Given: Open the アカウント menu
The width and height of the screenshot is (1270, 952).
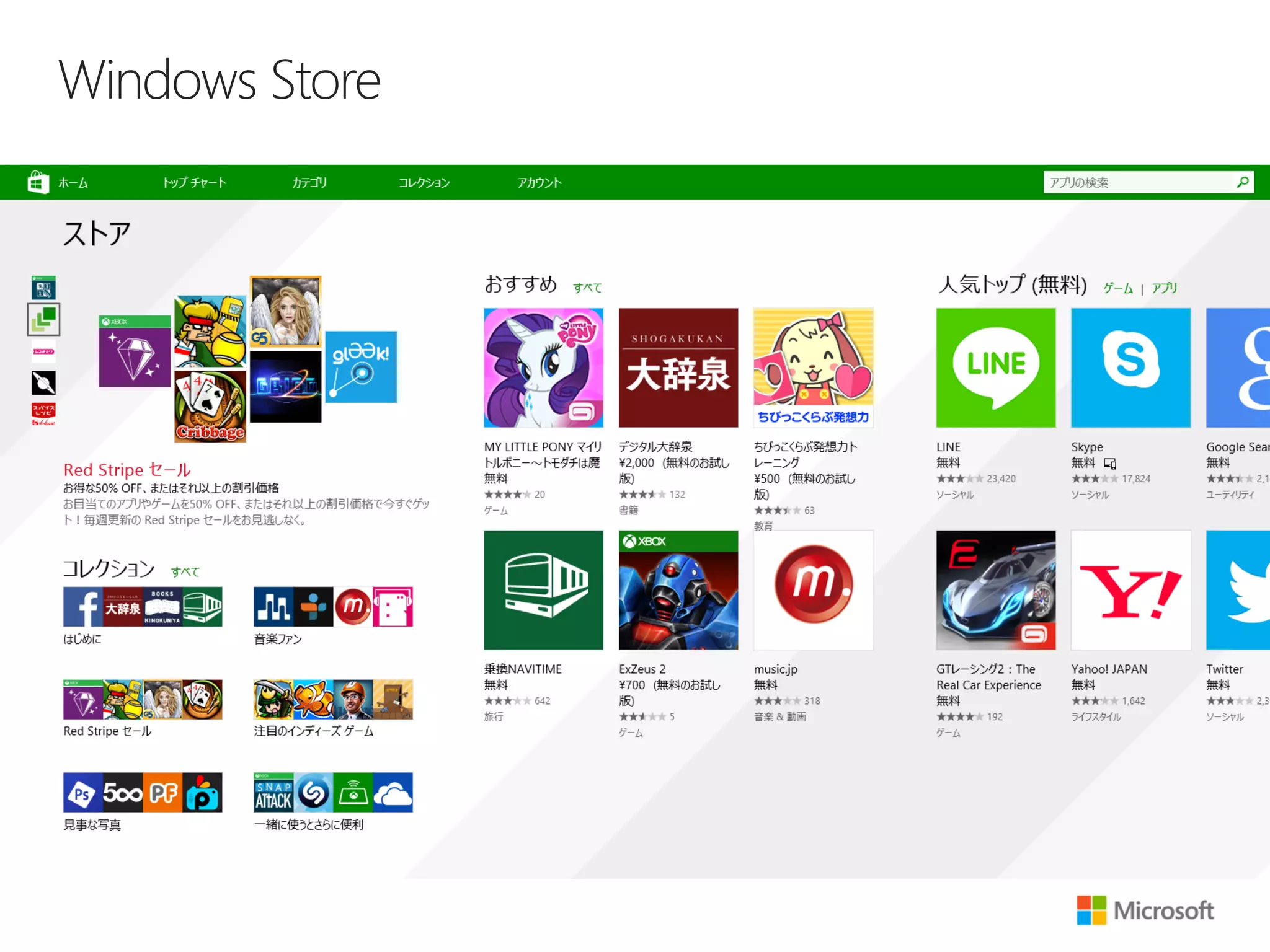Looking at the screenshot, I should (540, 183).
